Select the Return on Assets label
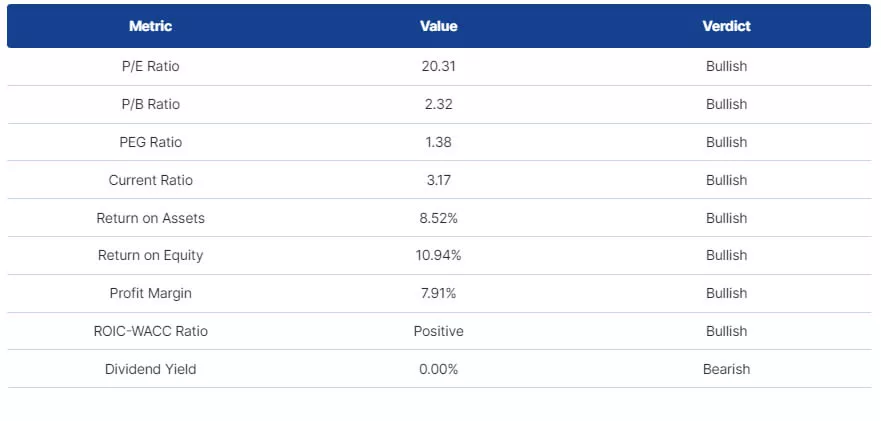The height and width of the screenshot is (421, 881). click(150, 218)
